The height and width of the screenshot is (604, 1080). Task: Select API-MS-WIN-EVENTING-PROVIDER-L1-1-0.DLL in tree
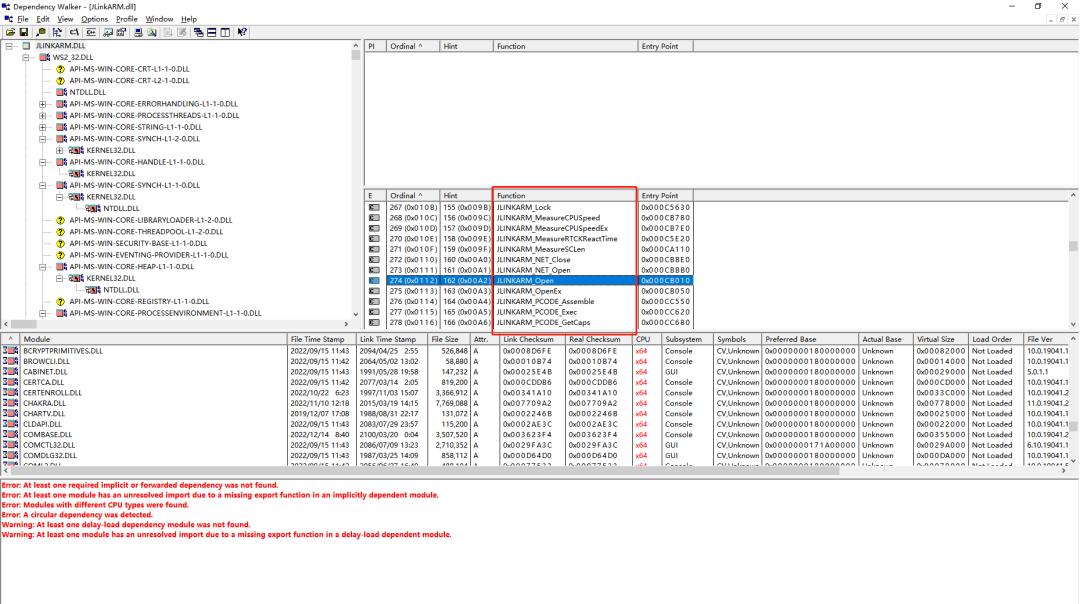pyautogui.click(x=149, y=255)
